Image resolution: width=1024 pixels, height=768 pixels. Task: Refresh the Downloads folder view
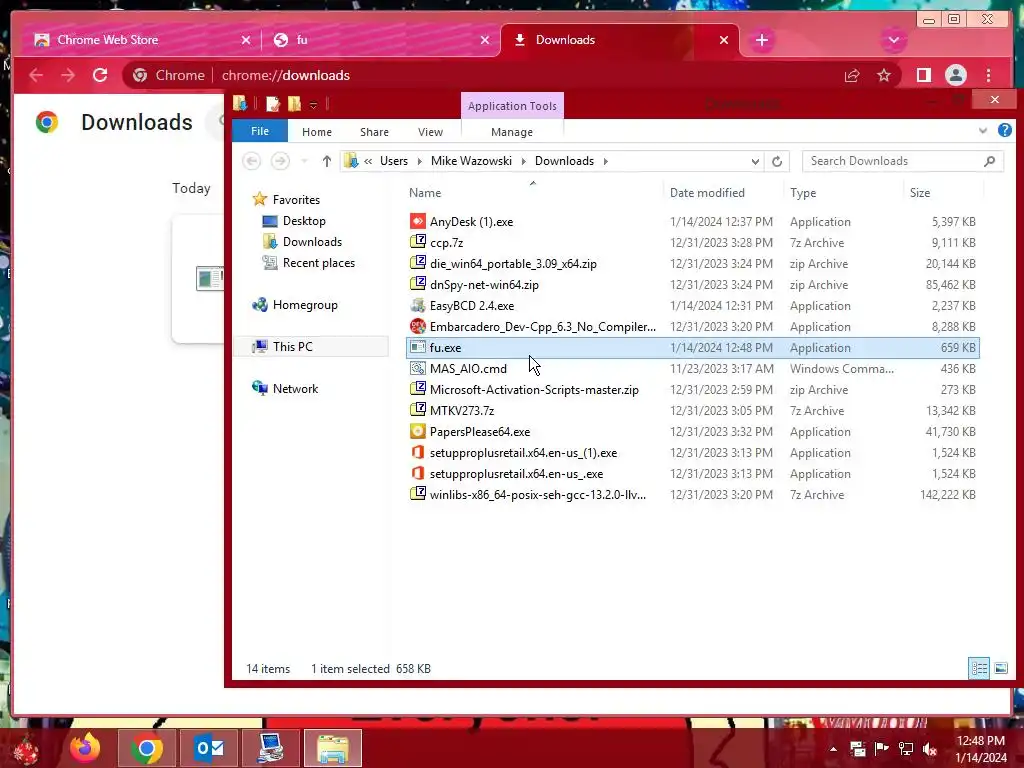coord(776,161)
